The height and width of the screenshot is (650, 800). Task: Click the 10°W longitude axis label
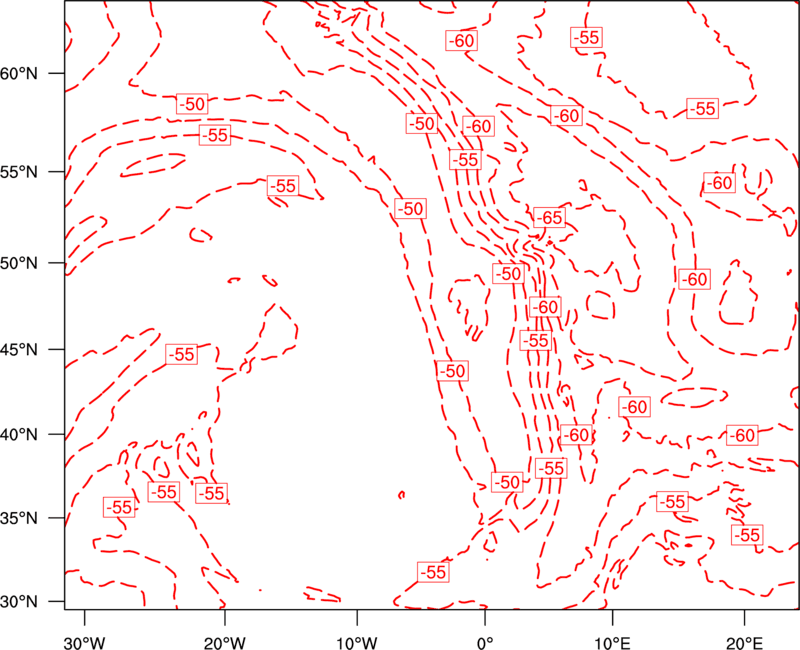(357, 642)
